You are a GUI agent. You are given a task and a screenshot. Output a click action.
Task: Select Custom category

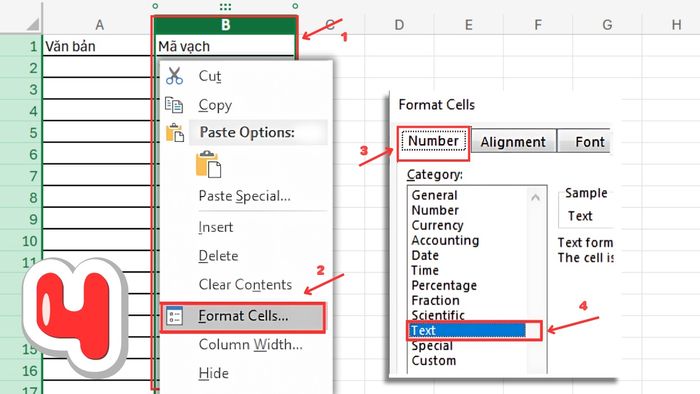(433, 361)
